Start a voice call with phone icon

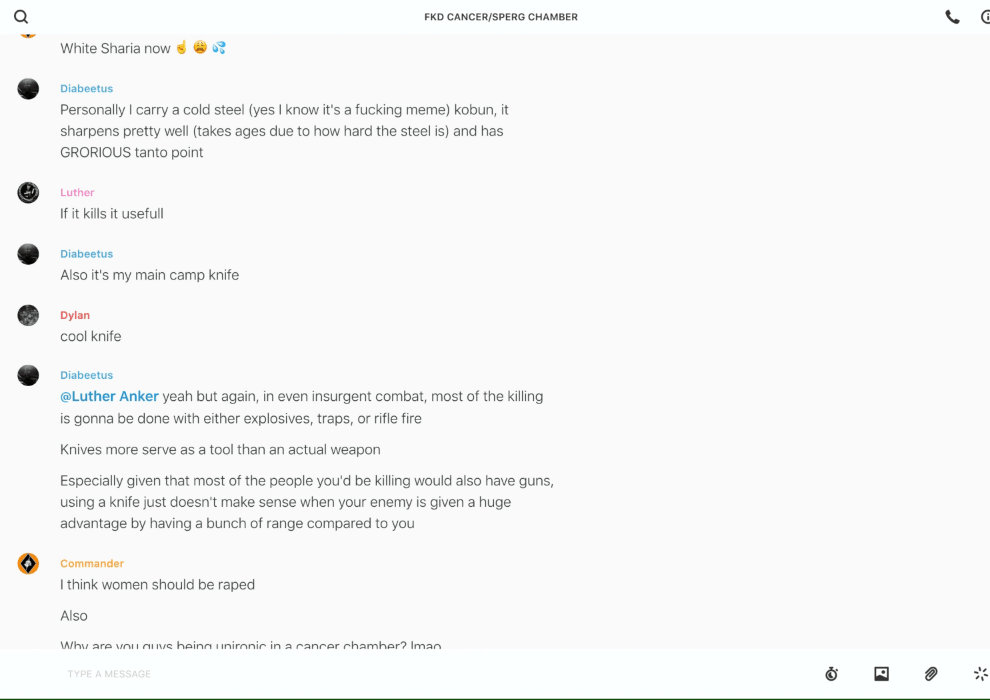pos(952,17)
